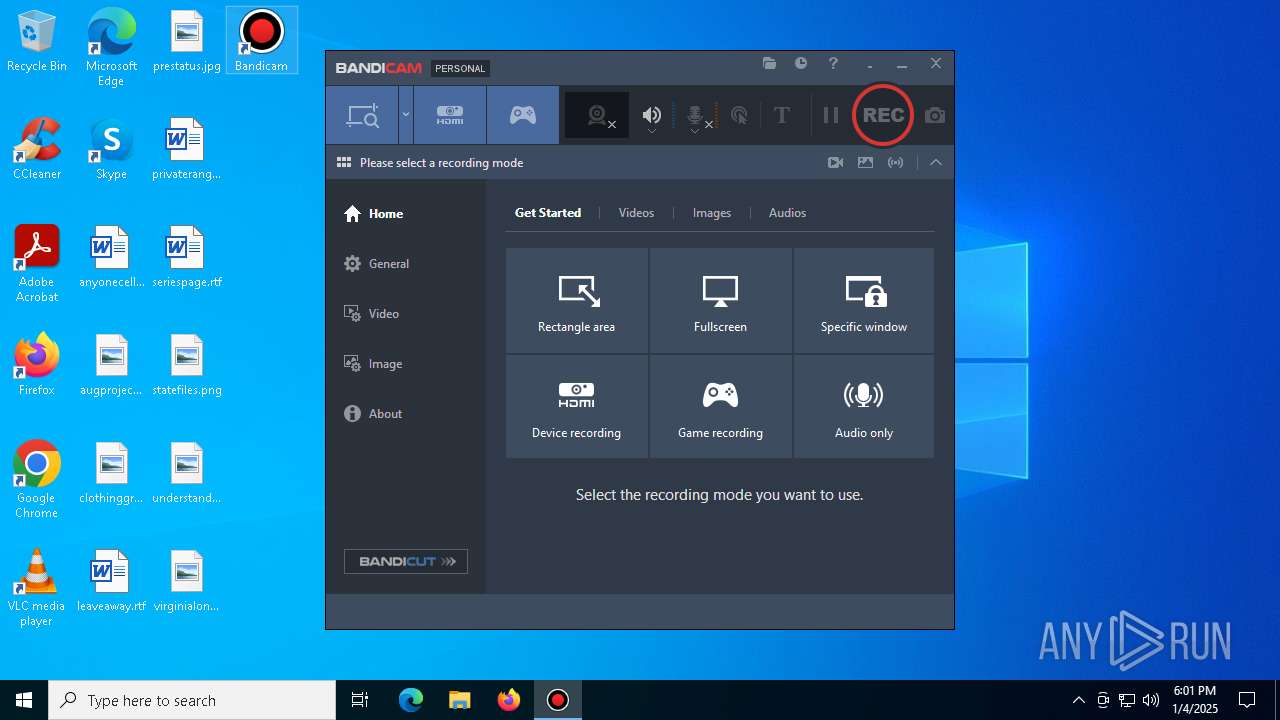This screenshot has width=1280, height=720.
Task: Toggle webcam overlay icon
Action: point(598,115)
